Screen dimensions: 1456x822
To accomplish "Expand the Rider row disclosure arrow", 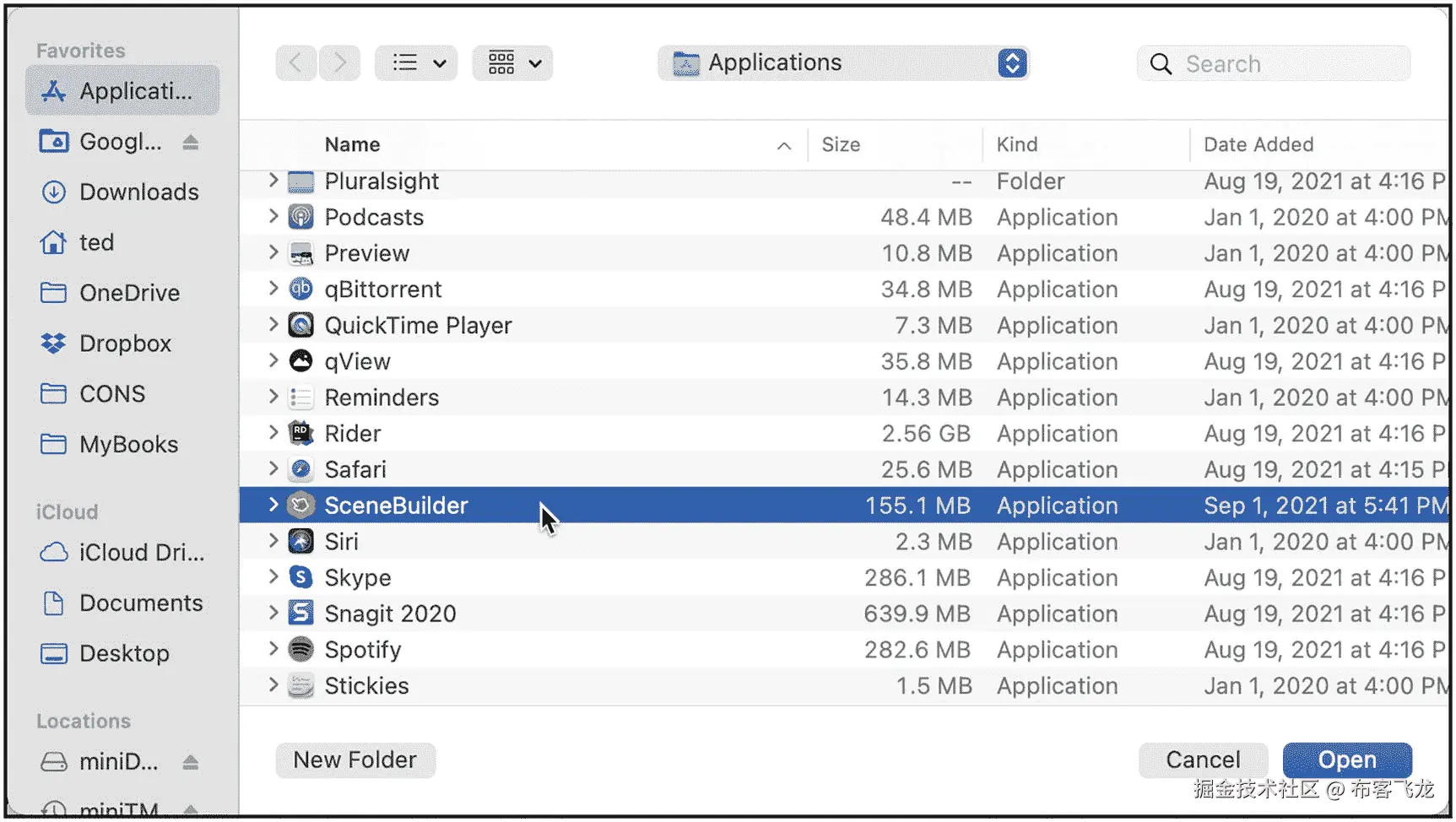I will coord(273,433).
